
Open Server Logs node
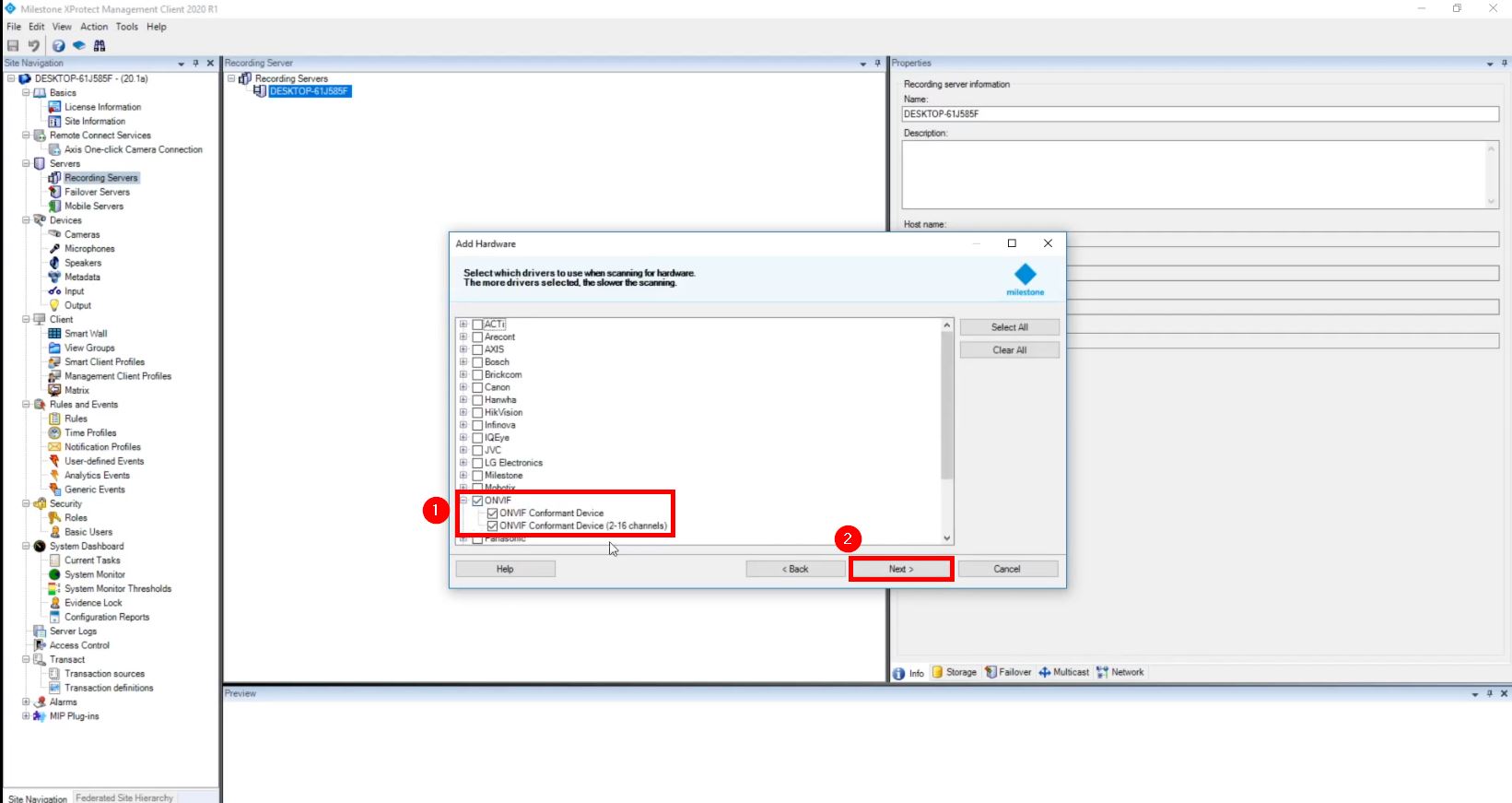click(x=73, y=632)
